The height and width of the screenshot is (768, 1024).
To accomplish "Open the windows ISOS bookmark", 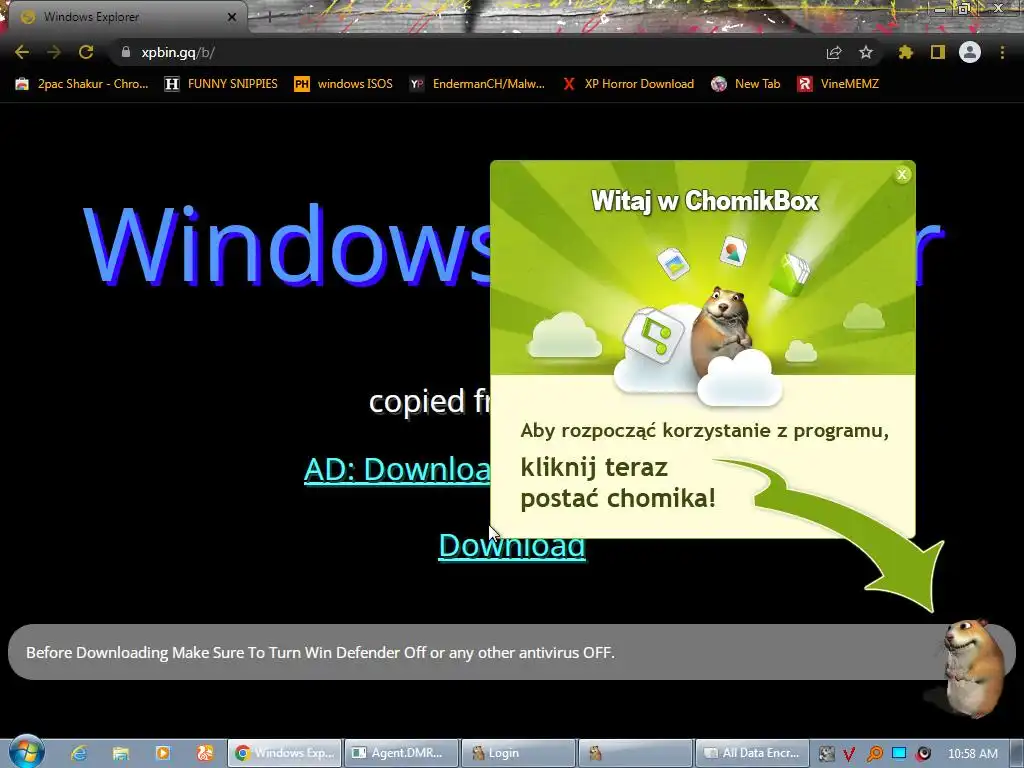I will 344,84.
